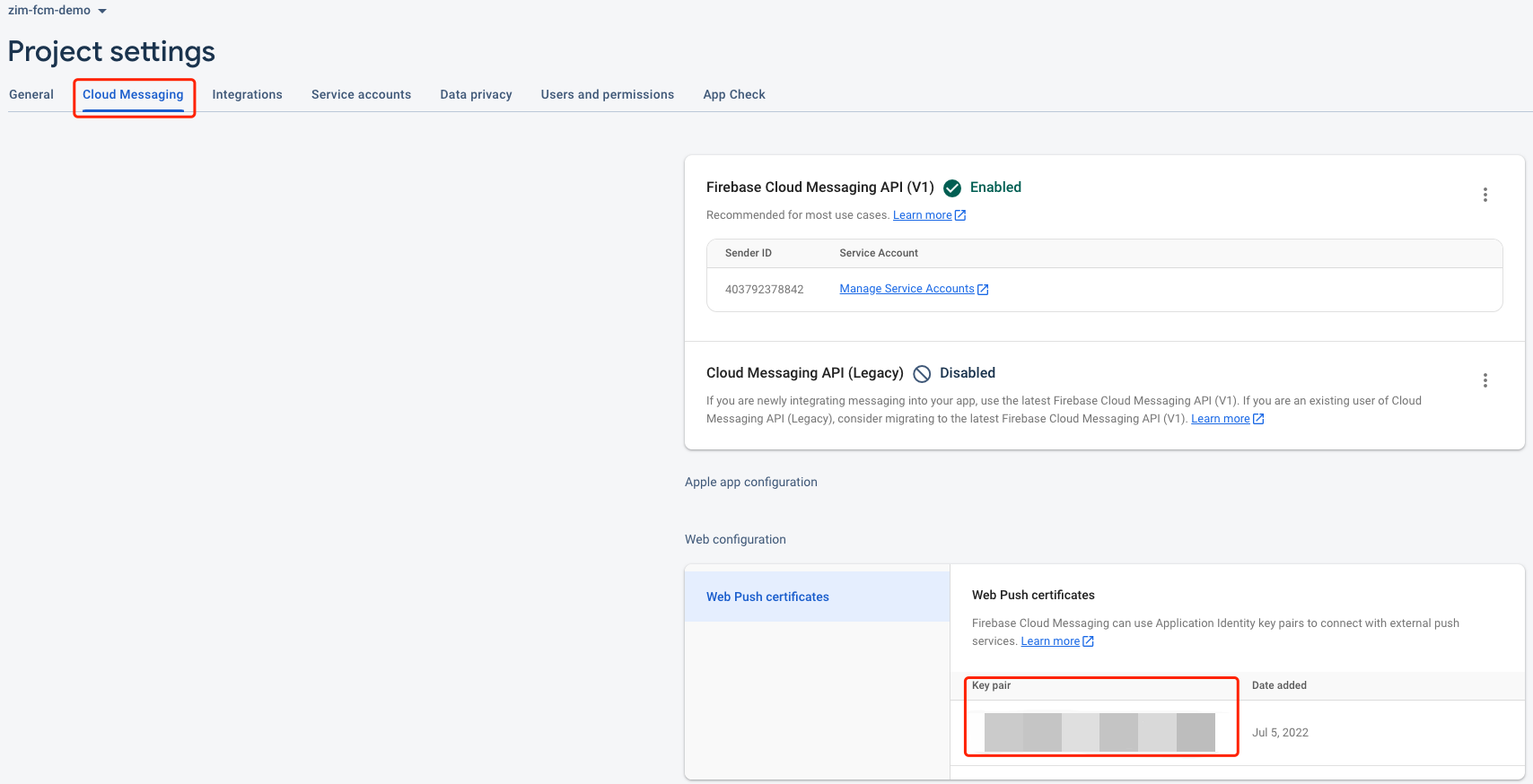Viewport: 1533px width, 784px height.
Task: Click the green Enabled checkmark icon
Action: tap(952, 187)
